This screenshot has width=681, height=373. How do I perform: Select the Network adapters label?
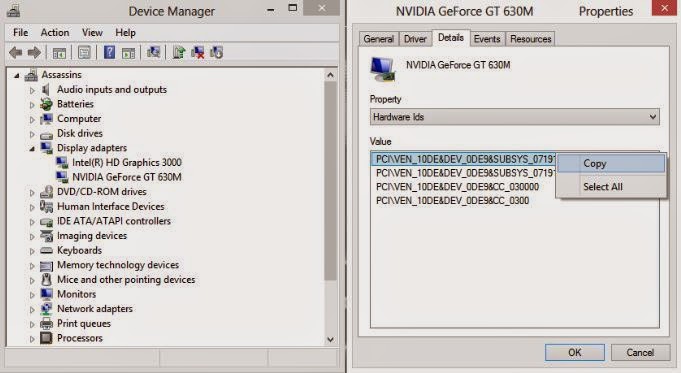coord(95,309)
